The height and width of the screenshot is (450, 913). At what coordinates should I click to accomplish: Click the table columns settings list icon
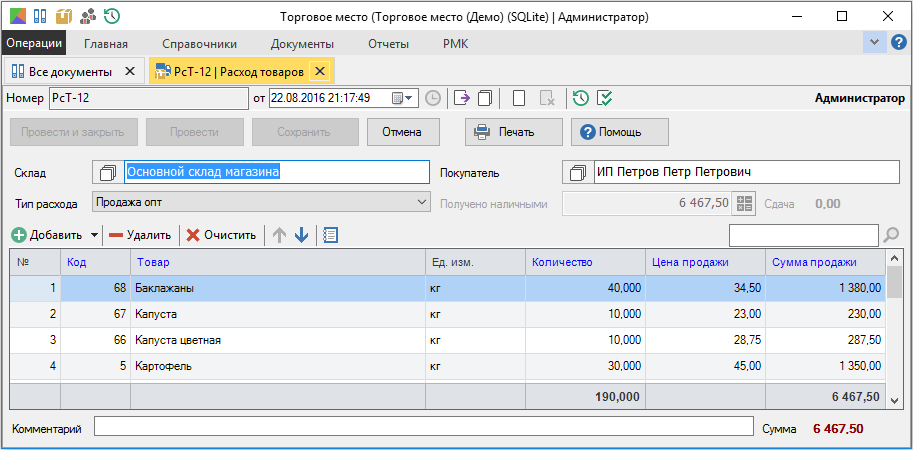[330, 235]
